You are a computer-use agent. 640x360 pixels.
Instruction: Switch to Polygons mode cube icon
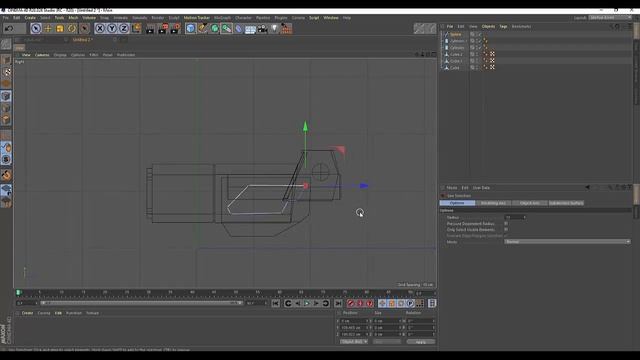click(x=6, y=120)
